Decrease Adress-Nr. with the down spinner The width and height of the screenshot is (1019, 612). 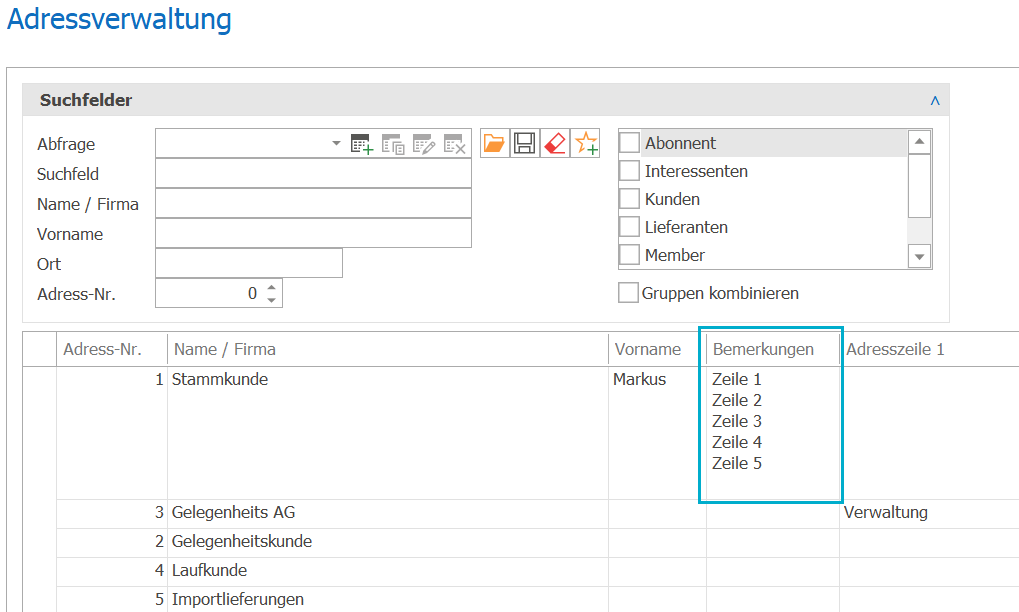pyautogui.click(x=272, y=300)
